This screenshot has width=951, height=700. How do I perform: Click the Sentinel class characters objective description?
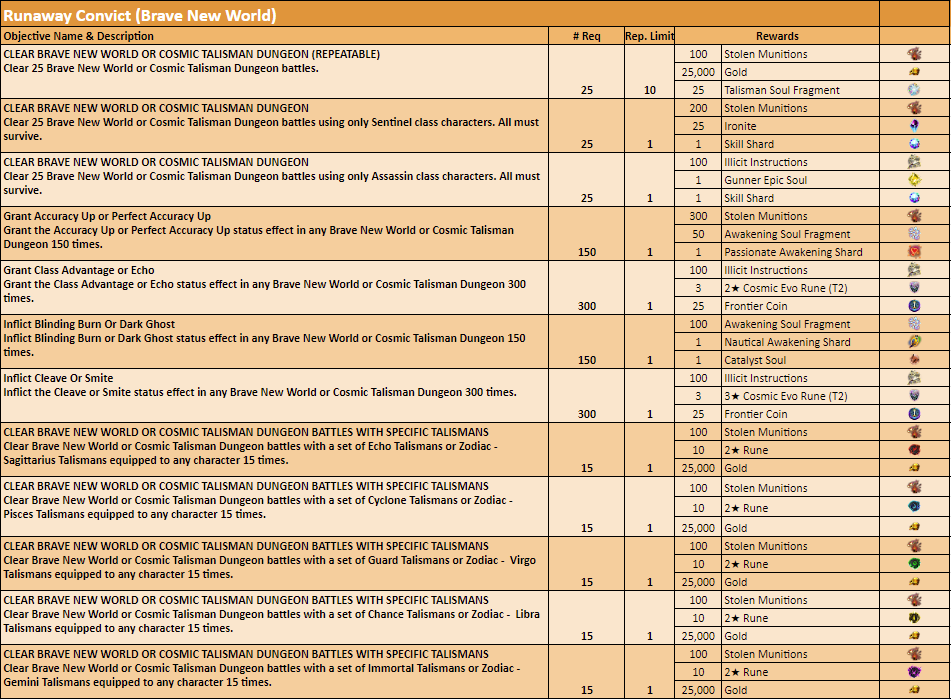click(x=271, y=129)
